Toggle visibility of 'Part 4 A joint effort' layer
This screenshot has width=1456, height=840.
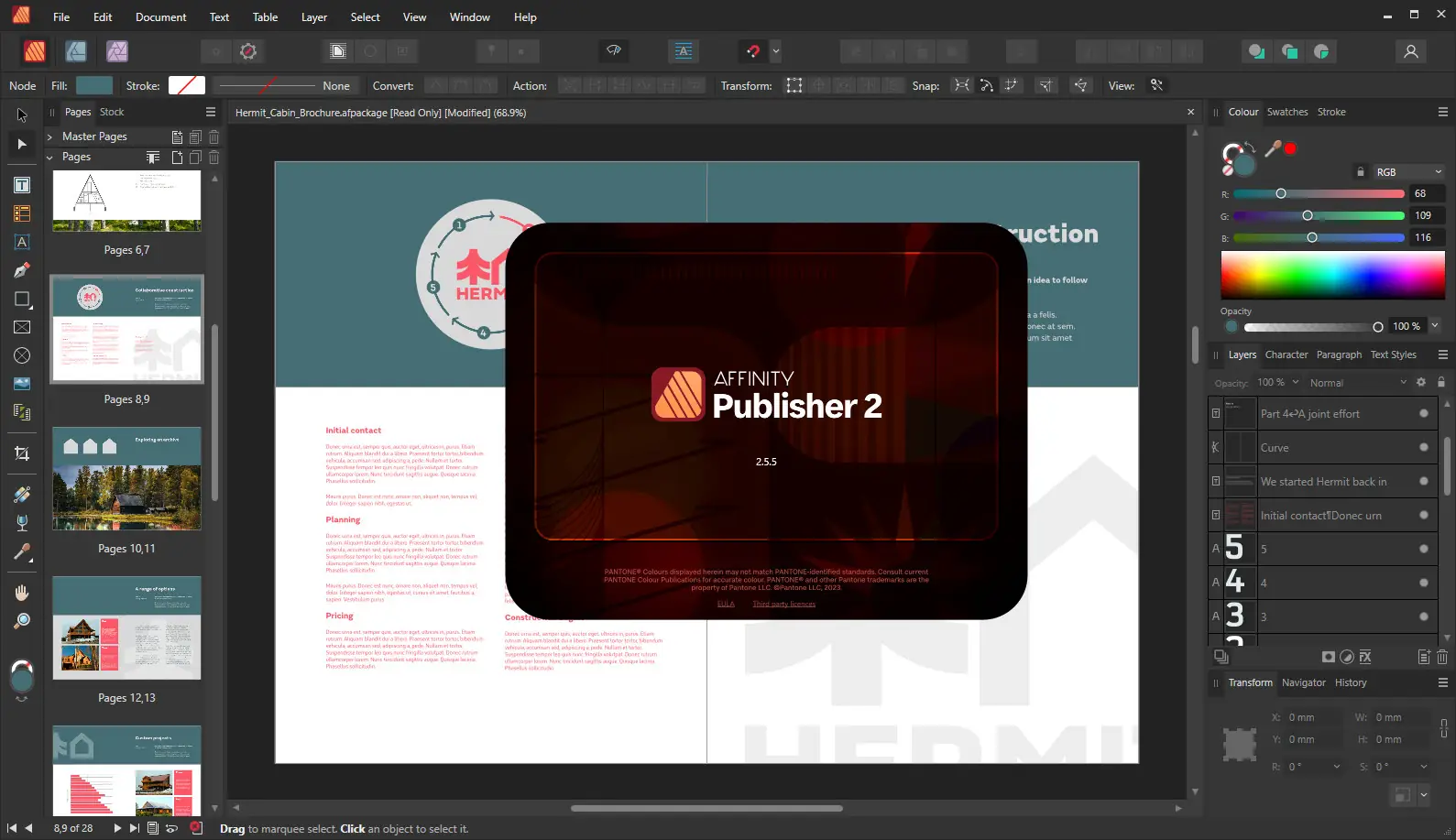coord(1423,413)
